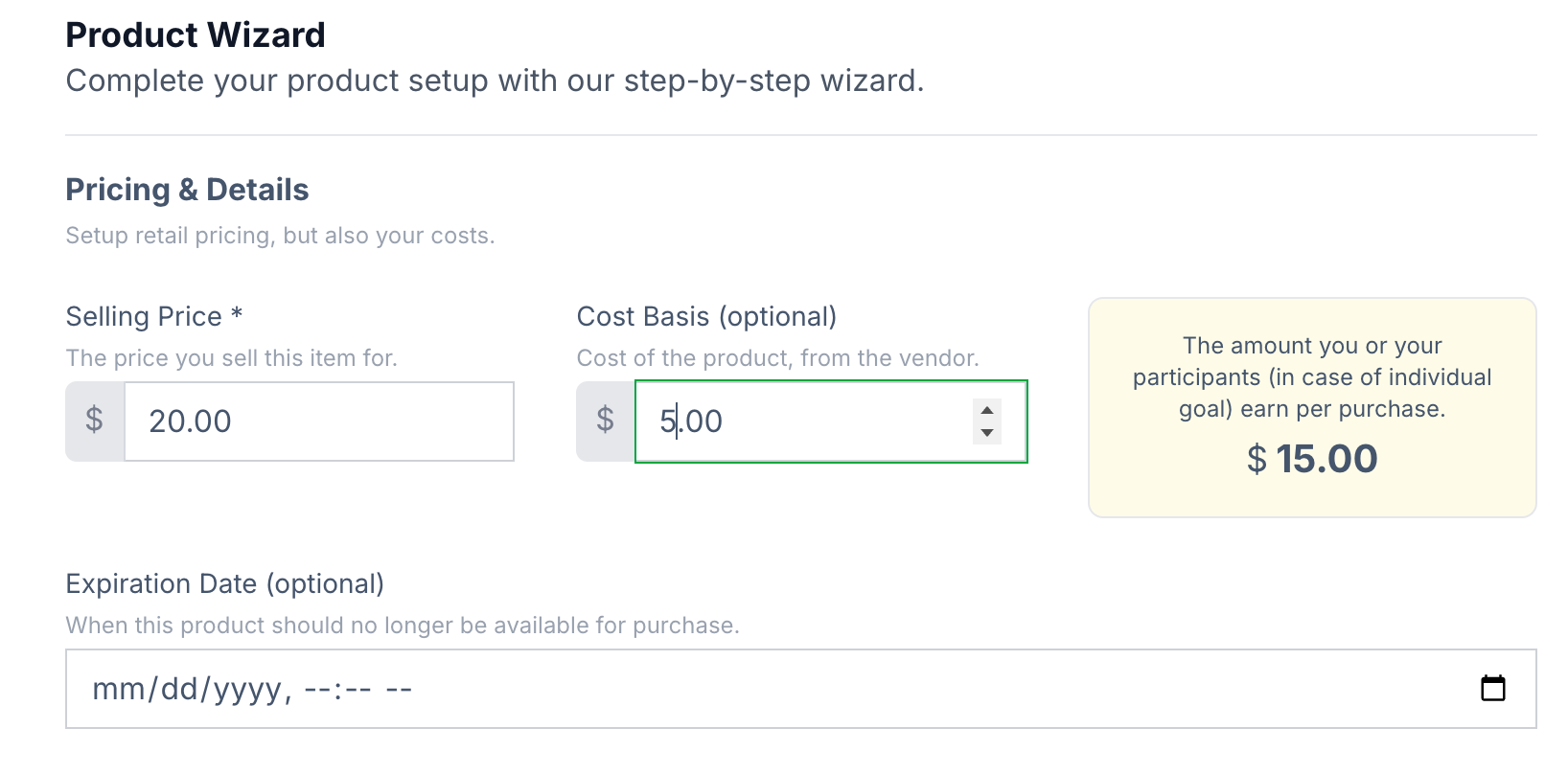Select the AM/PM segment of Expiration Date
Viewport: 1568px width, 774px height.
click(x=399, y=690)
